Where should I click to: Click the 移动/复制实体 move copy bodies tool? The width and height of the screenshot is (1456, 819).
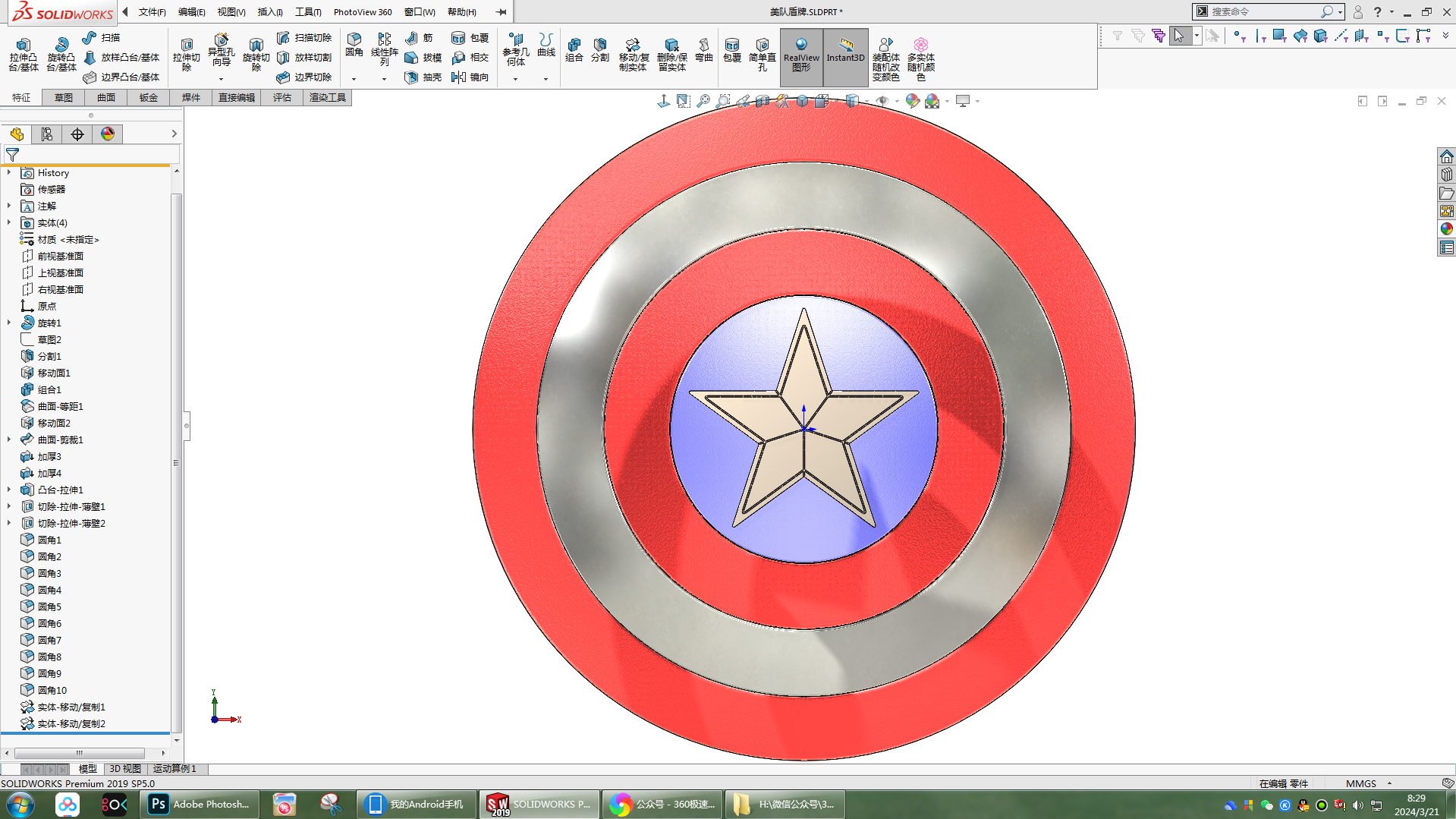[633, 54]
